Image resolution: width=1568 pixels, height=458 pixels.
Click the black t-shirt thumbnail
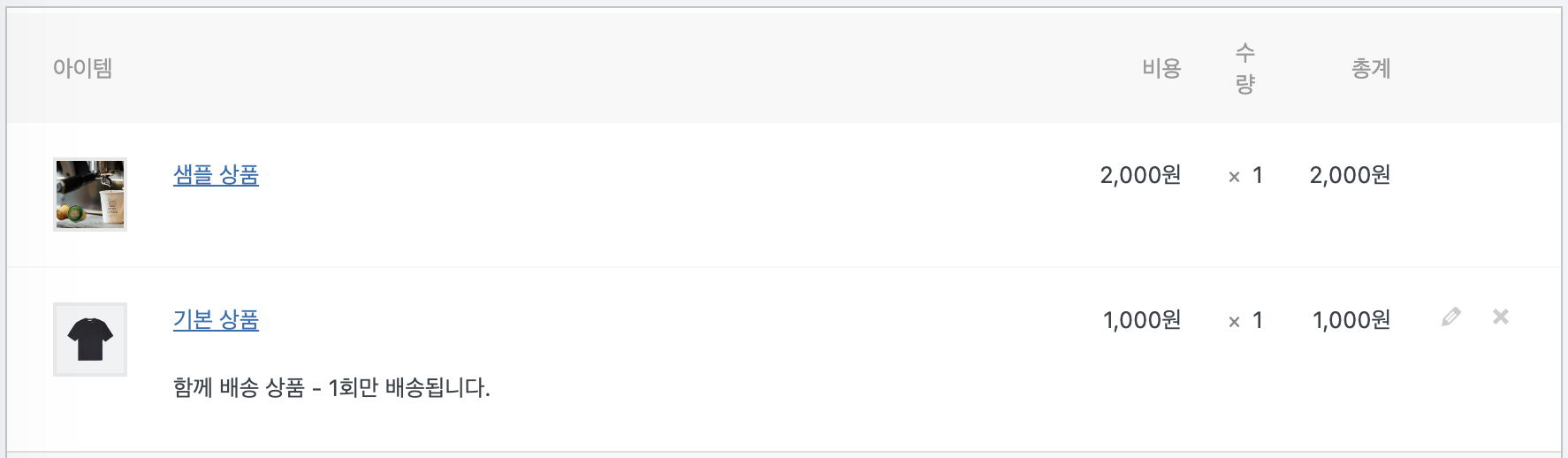(90, 340)
